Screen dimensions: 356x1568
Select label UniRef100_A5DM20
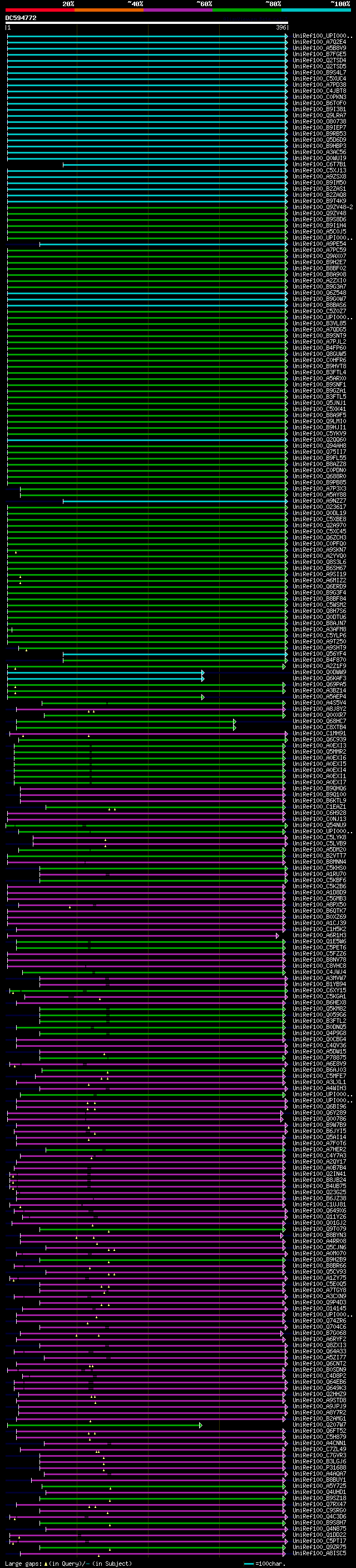[x=319, y=850]
